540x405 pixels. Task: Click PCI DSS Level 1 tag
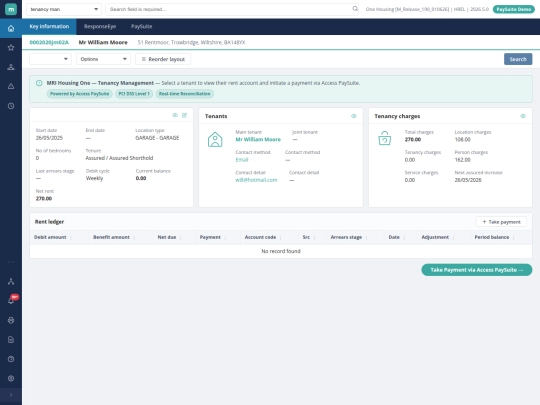click(x=134, y=94)
